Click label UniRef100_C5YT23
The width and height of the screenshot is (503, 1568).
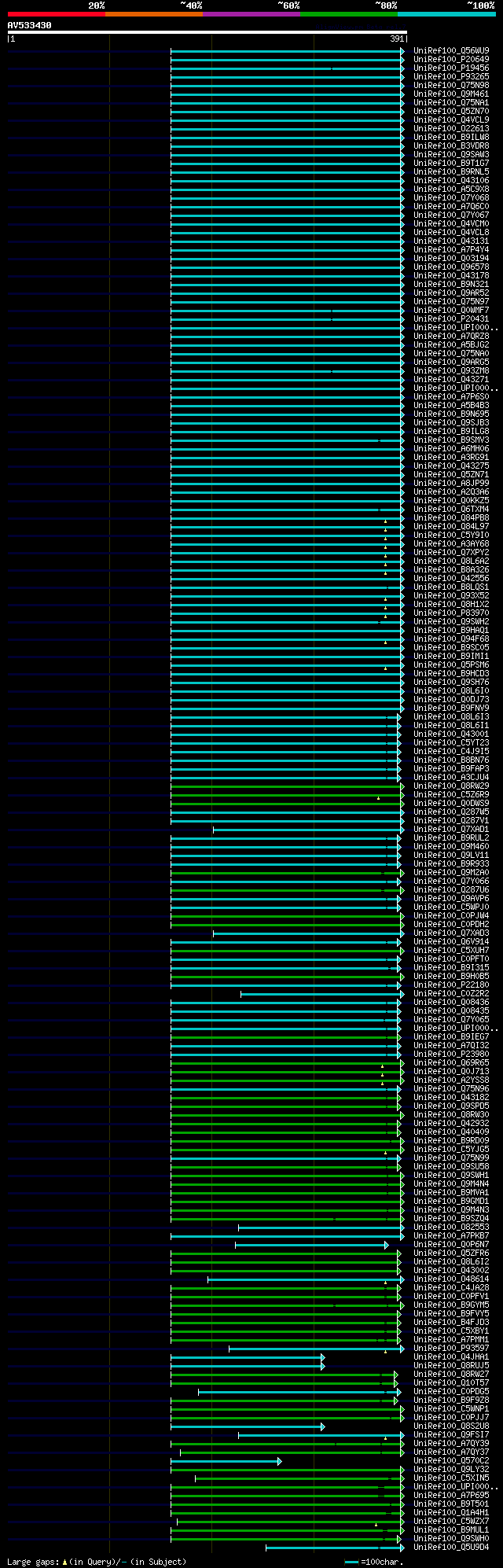451,742
